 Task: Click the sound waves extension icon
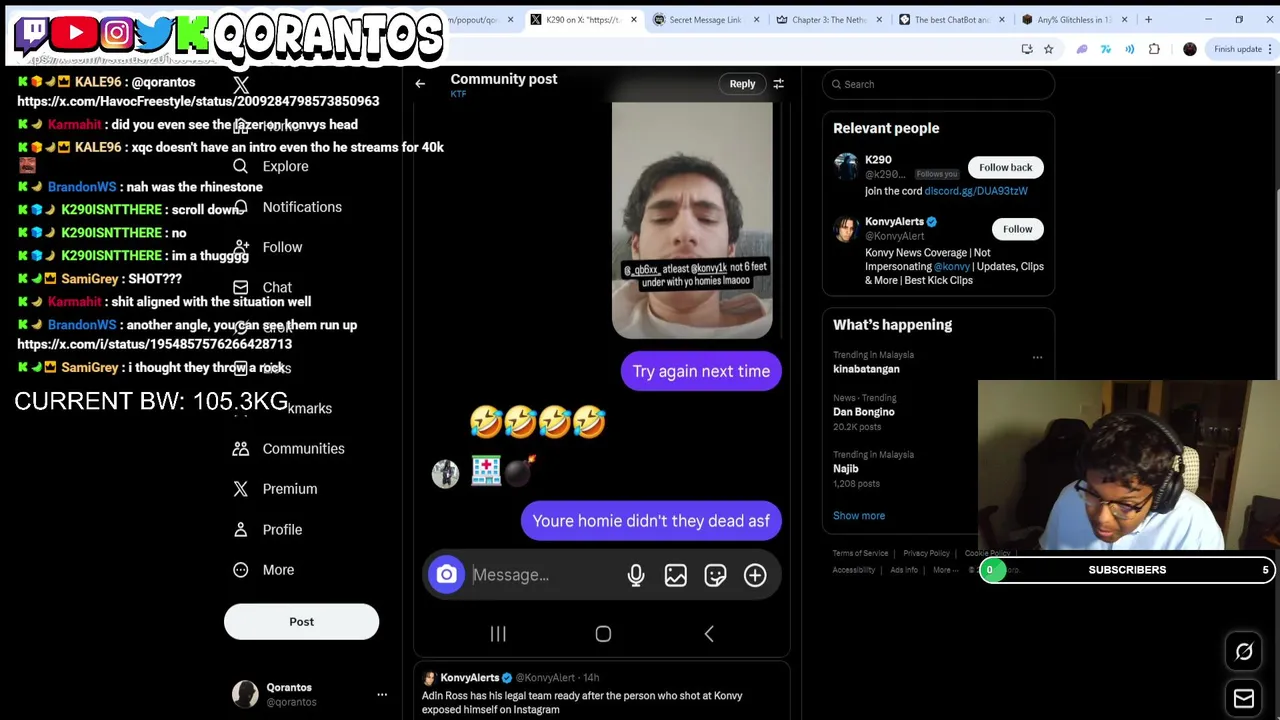click(x=1129, y=49)
